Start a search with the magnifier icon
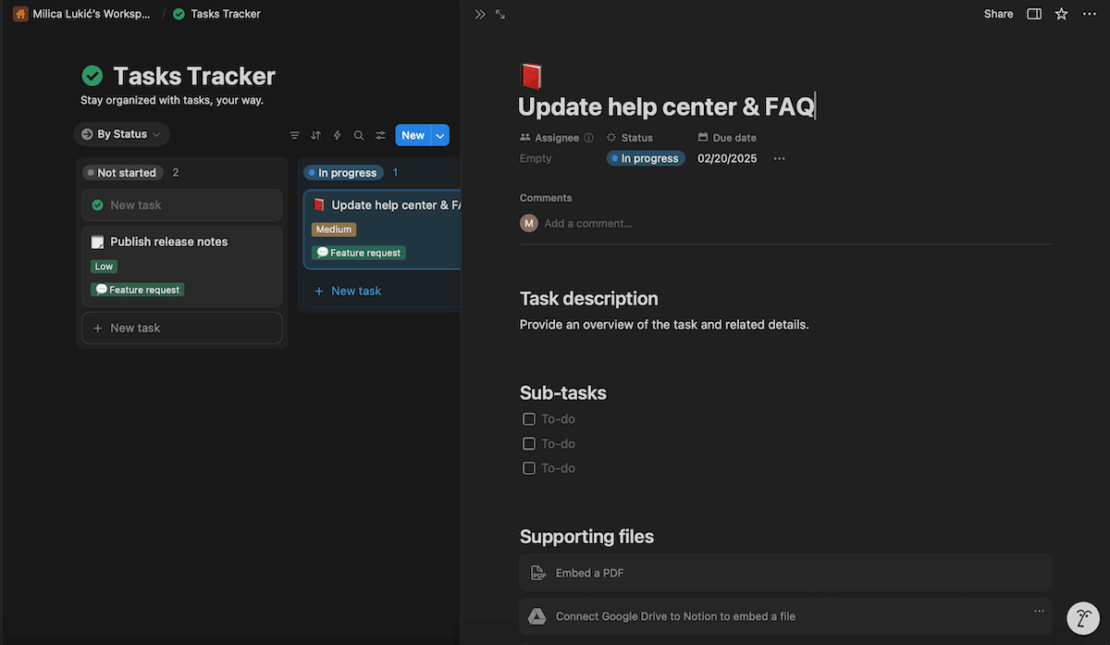The width and height of the screenshot is (1110, 645). [358, 134]
